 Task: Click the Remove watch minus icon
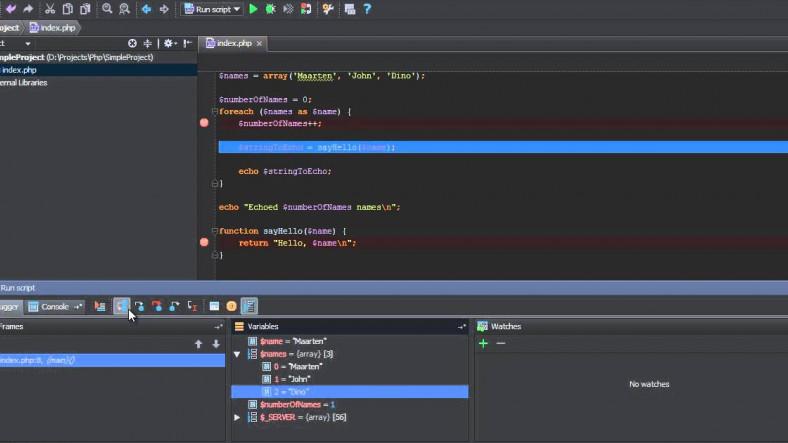point(501,343)
